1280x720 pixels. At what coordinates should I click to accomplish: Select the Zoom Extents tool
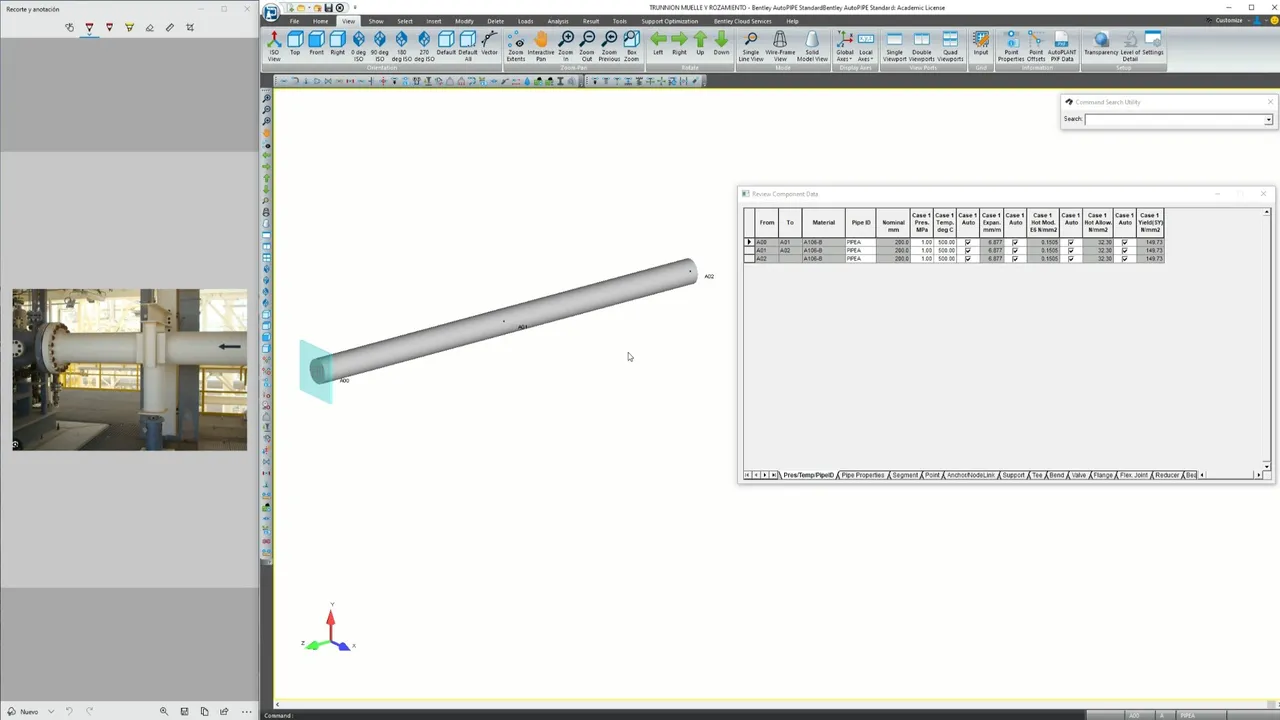tap(516, 46)
